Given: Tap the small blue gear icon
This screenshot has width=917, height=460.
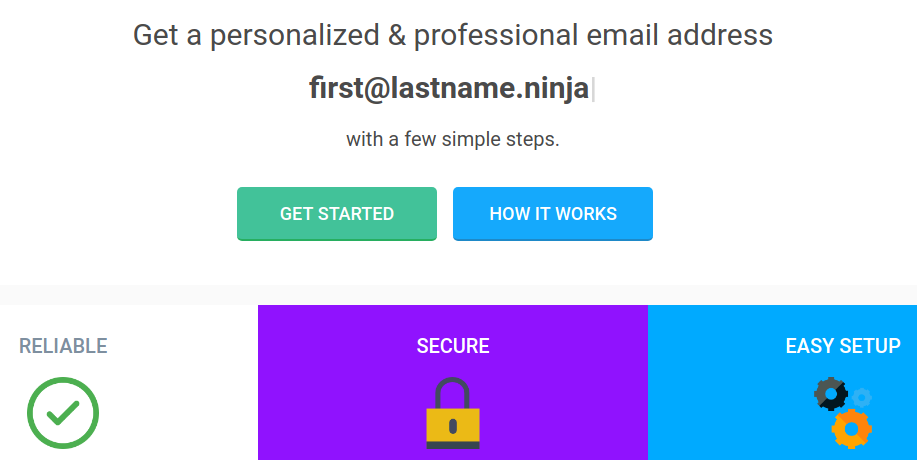Looking at the screenshot, I should click(861, 397).
